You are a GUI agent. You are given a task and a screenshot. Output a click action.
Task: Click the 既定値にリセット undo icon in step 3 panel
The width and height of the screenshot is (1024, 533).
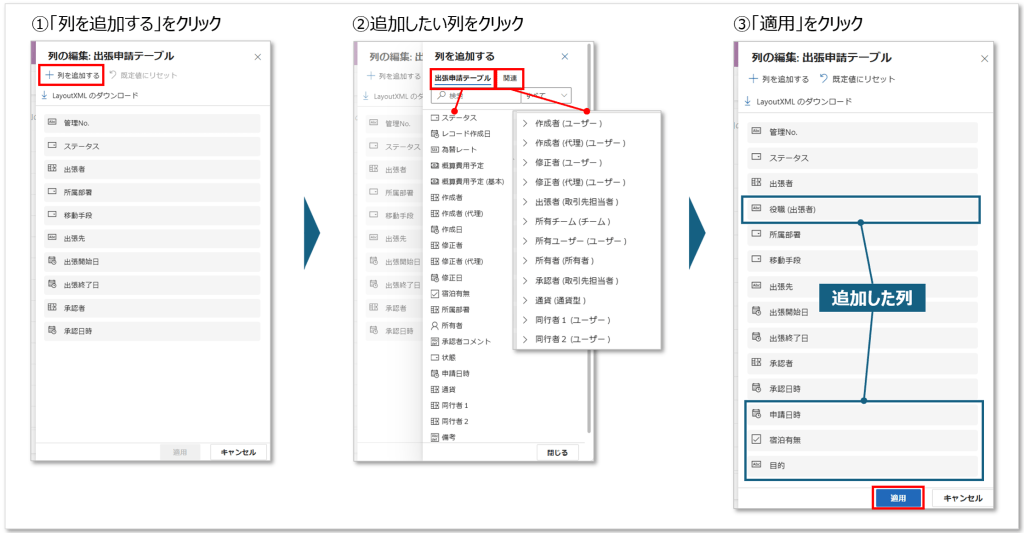[823, 79]
